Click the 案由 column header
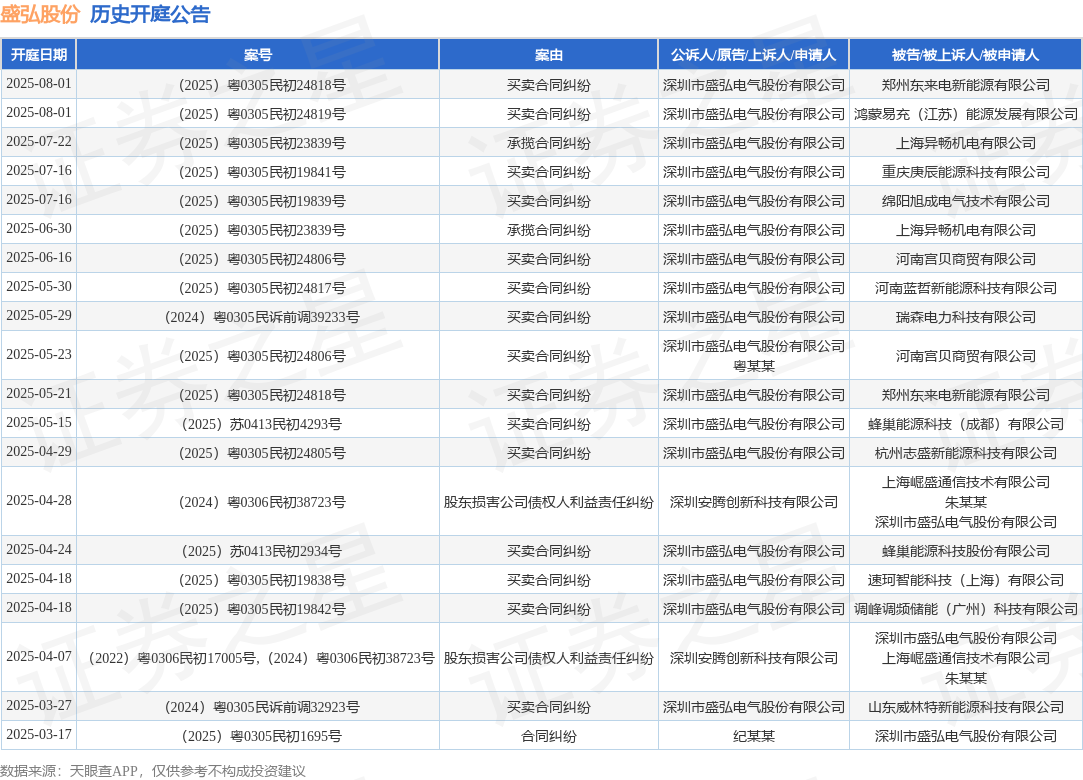Screen dimensions: 1083x780 click(x=548, y=55)
